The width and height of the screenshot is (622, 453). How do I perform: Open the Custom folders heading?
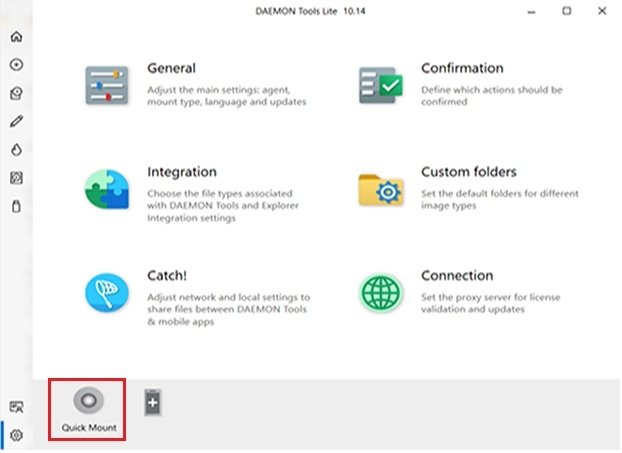point(469,172)
